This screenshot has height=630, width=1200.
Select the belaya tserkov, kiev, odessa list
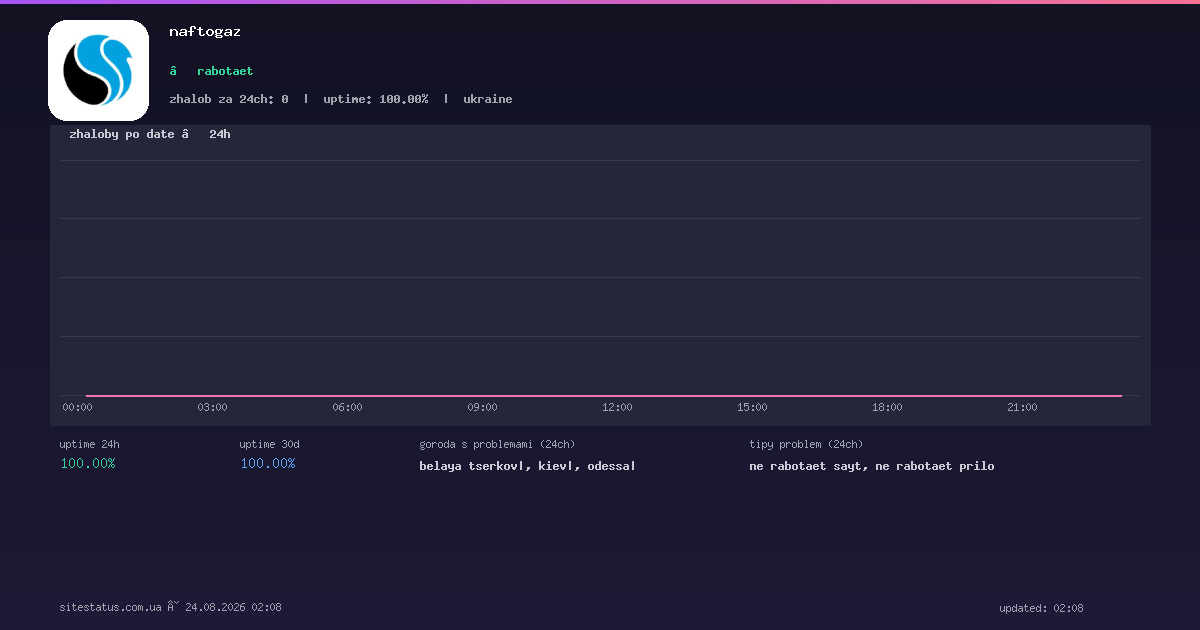[527, 466]
